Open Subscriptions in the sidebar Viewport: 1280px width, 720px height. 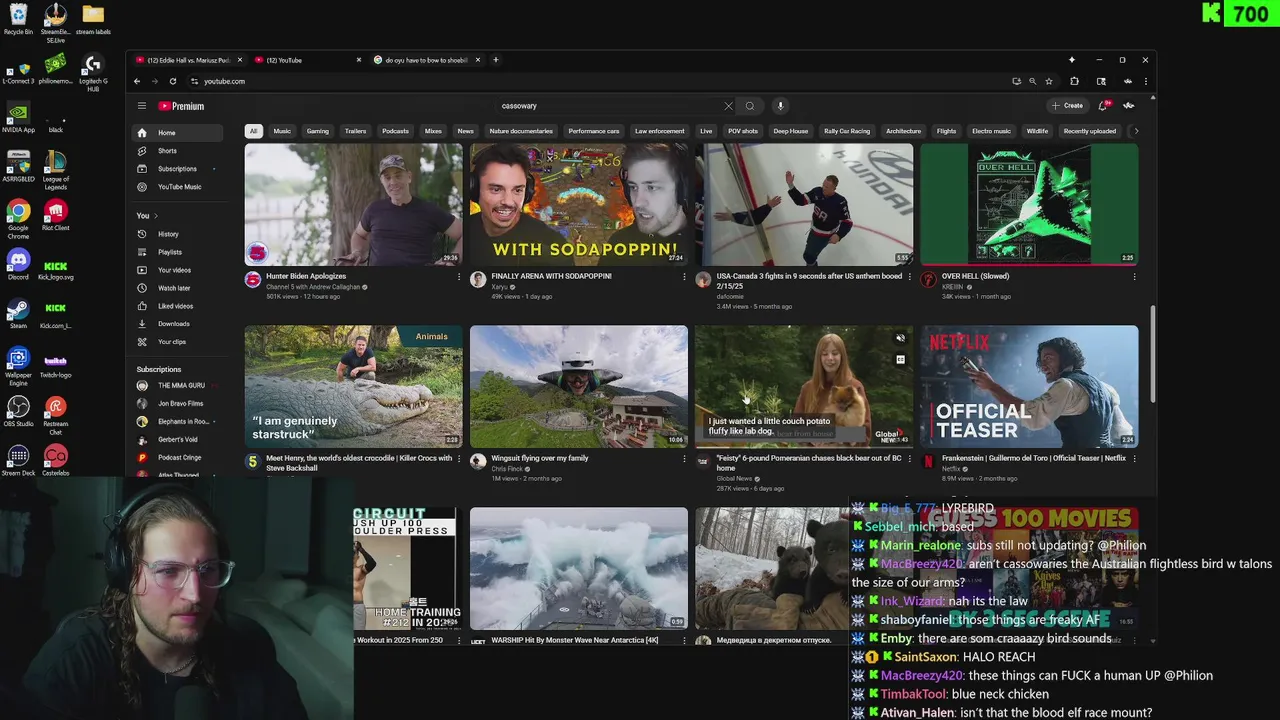point(176,169)
